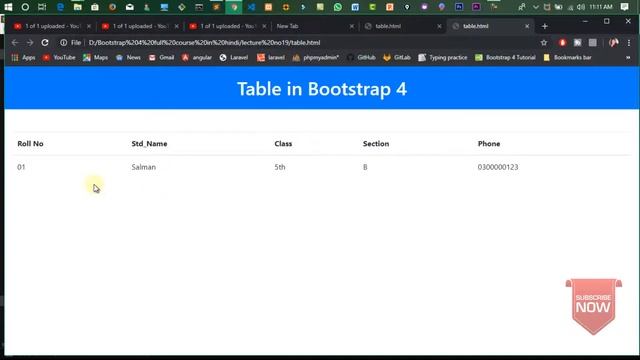640x360 pixels.
Task: Expand the bookmarks overflow chevron
Action: pos(628,58)
